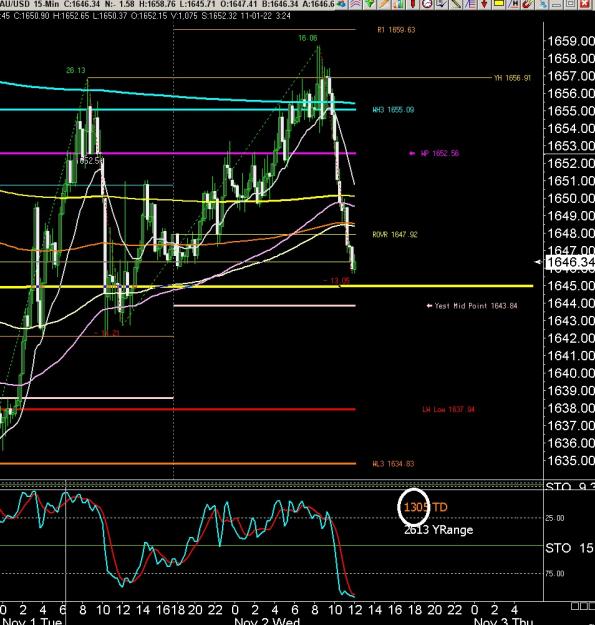Click the red -13.05 swing label
The width and height of the screenshot is (595, 625).
(x=336, y=281)
